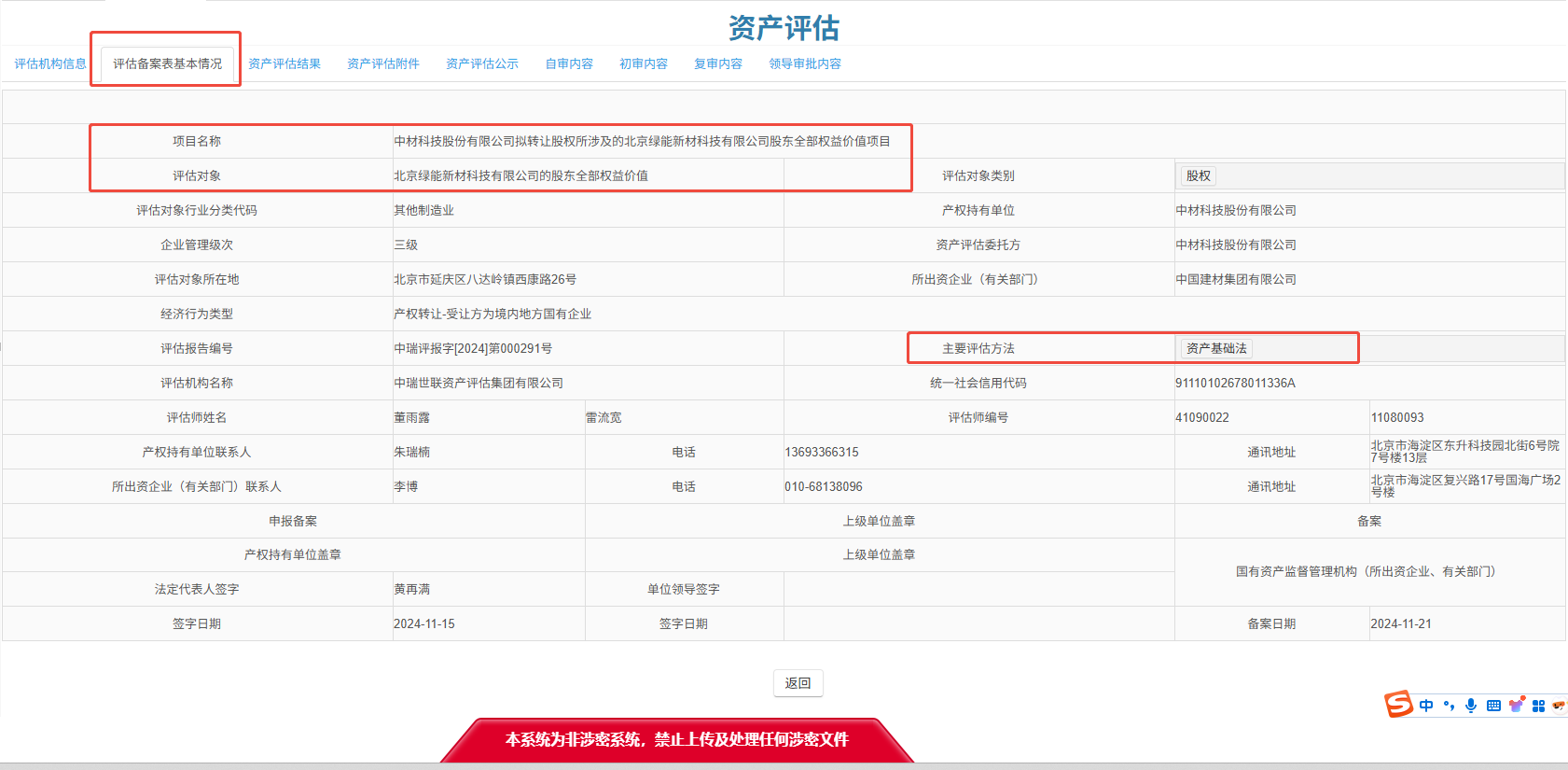Image resolution: width=1568 pixels, height=770 pixels.
Task: Switch punctuation mode in the Sogou toolbar
Action: point(1449,706)
